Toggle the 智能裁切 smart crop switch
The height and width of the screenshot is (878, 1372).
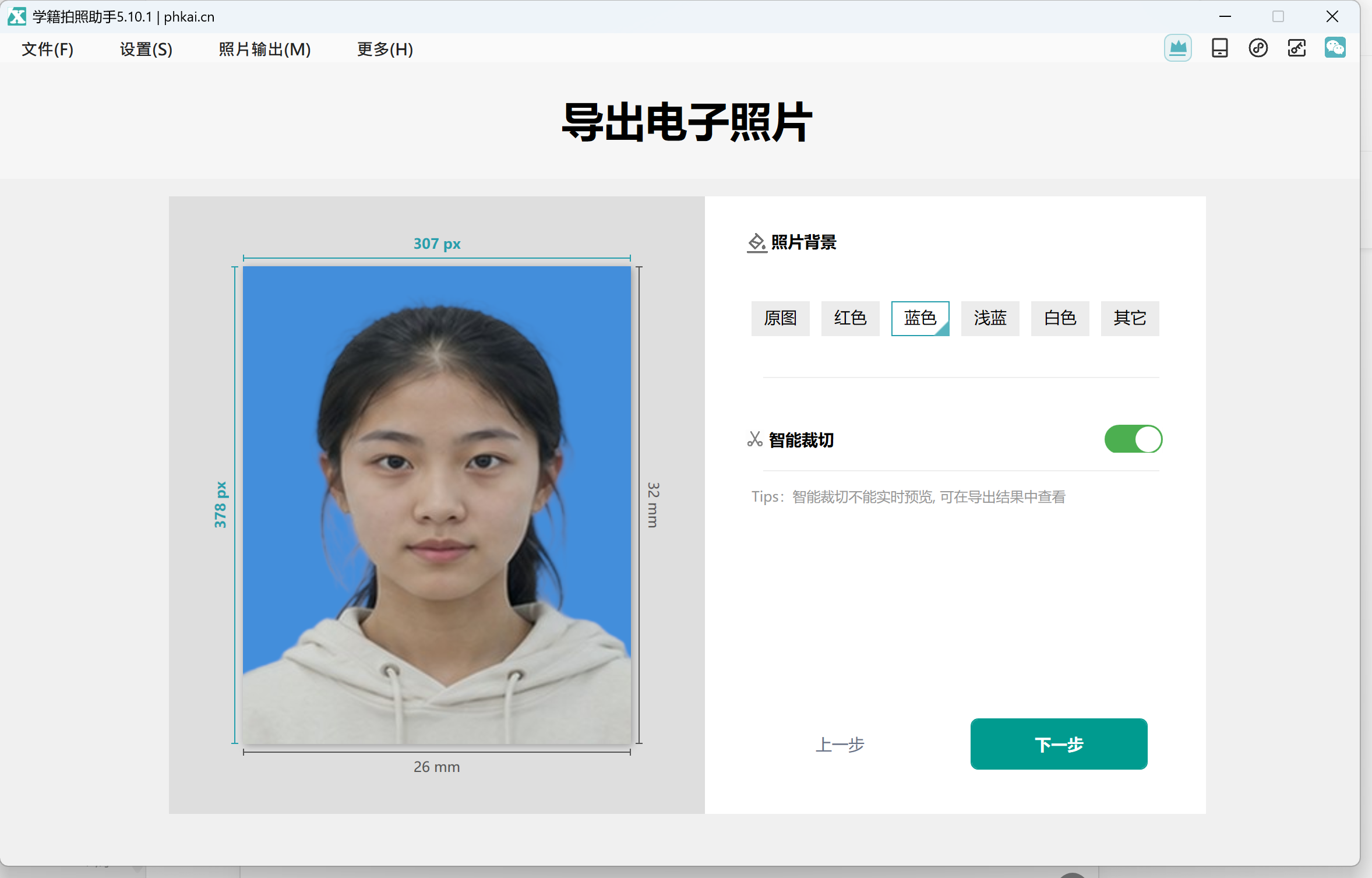pos(1133,439)
